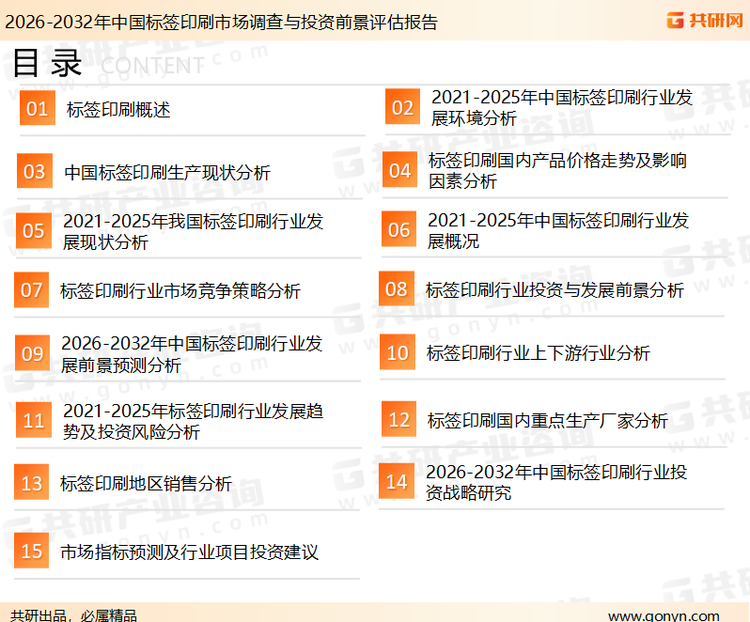Viewport: 750px width, 622px height.
Task: Click the 共研网 logo in header
Action: point(705,20)
